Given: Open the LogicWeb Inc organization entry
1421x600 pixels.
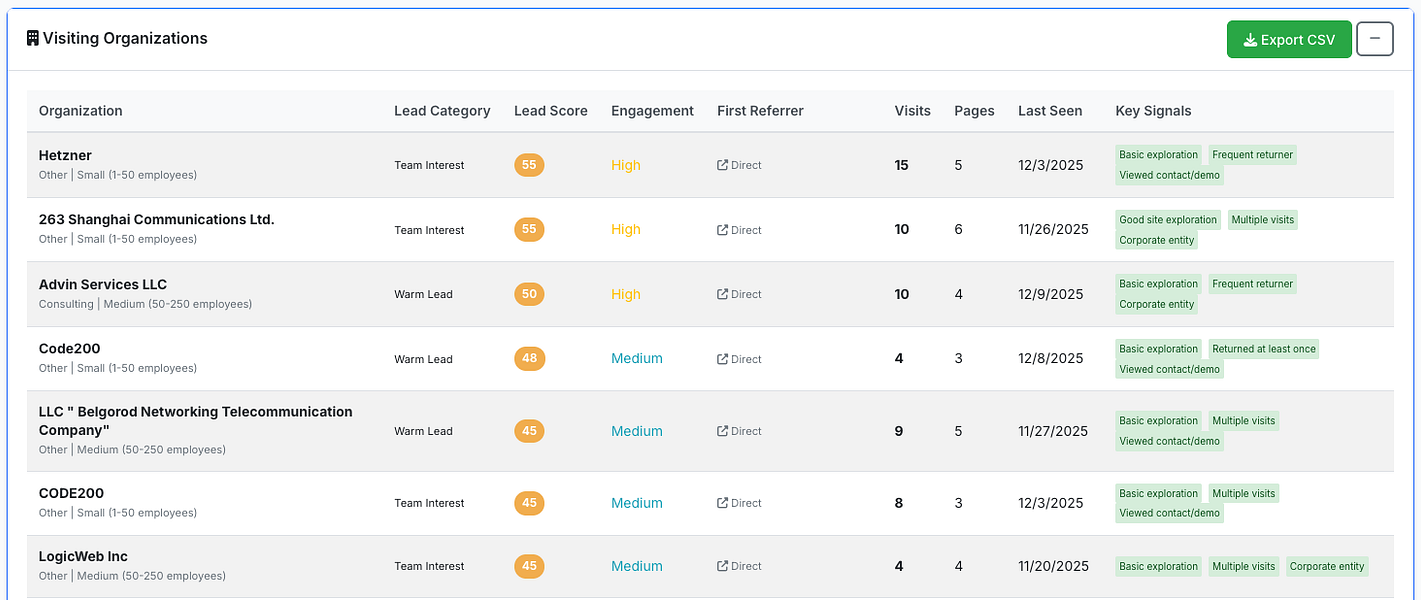Looking at the screenshot, I should pyautogui.click(x=83, y=557).
